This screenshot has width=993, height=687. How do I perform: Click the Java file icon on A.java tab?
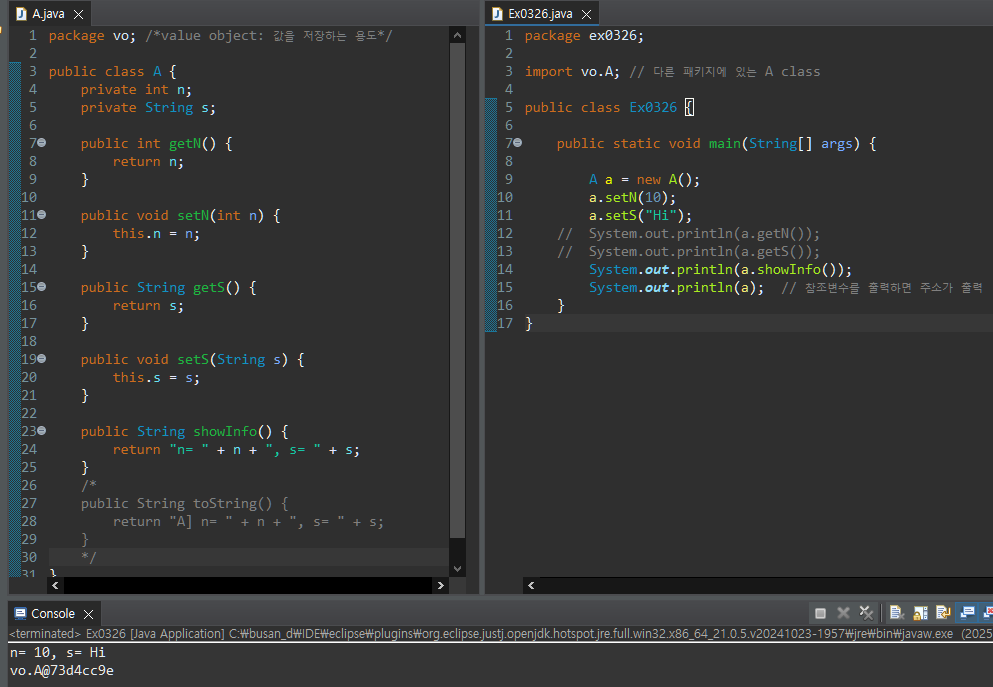(21, 14)
